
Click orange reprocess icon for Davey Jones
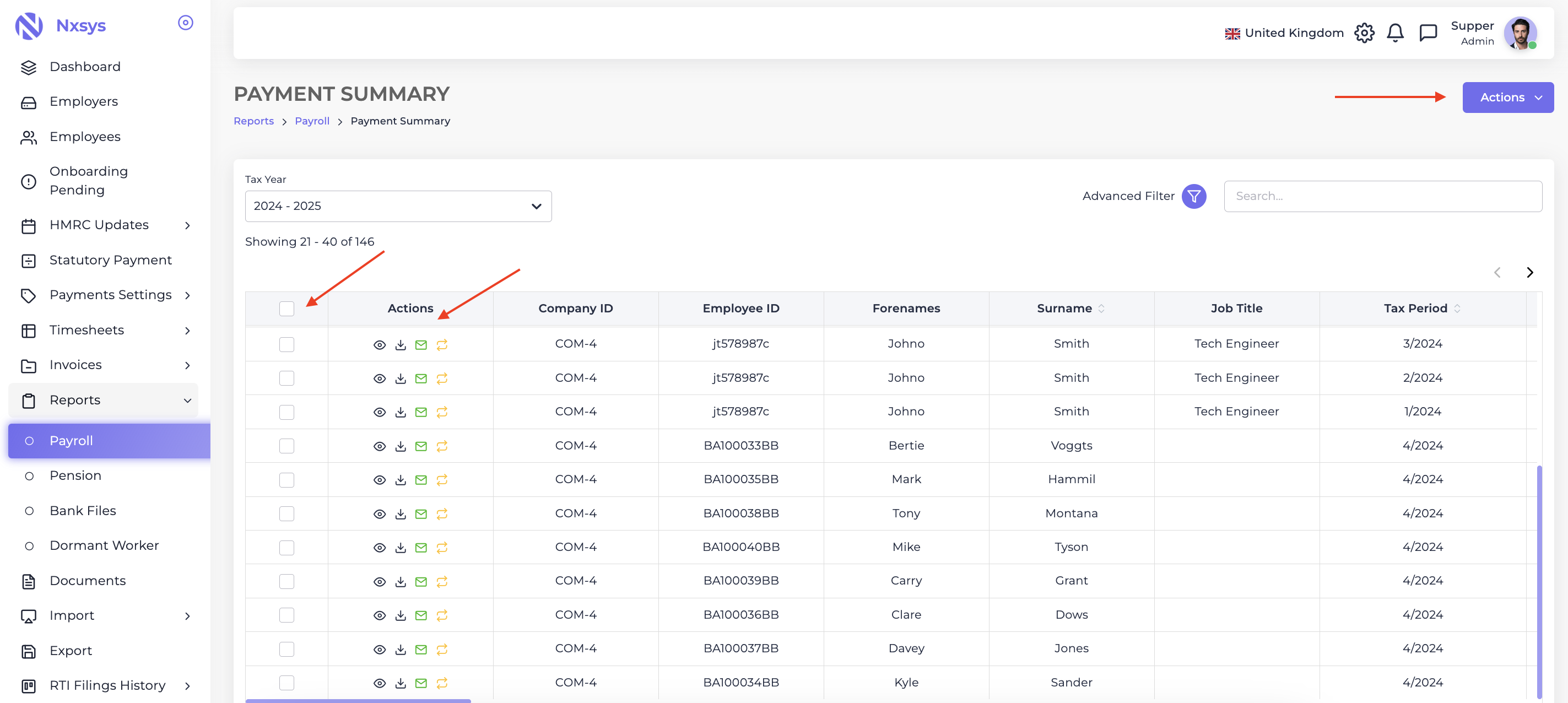[442, 650]
